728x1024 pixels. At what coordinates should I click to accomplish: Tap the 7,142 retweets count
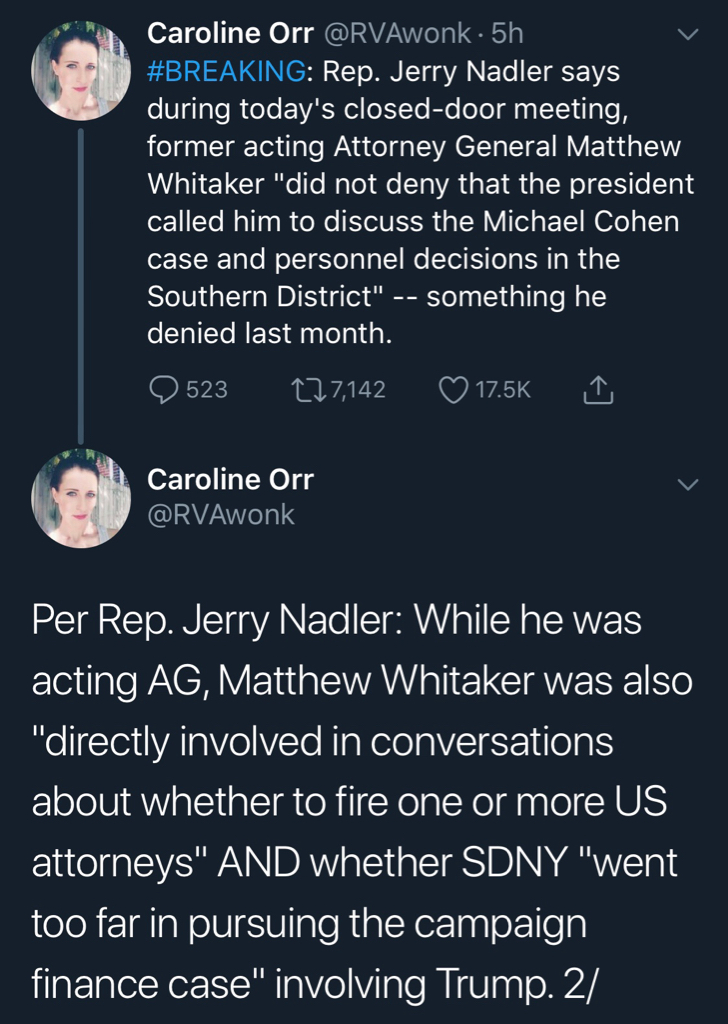(x=356, y=390)
